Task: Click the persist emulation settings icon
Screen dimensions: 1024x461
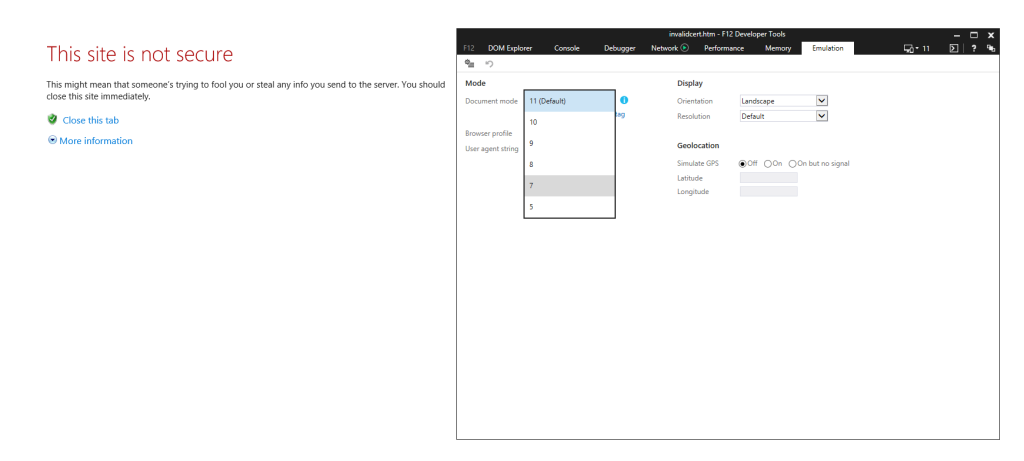Action: [x=470, y=64]
